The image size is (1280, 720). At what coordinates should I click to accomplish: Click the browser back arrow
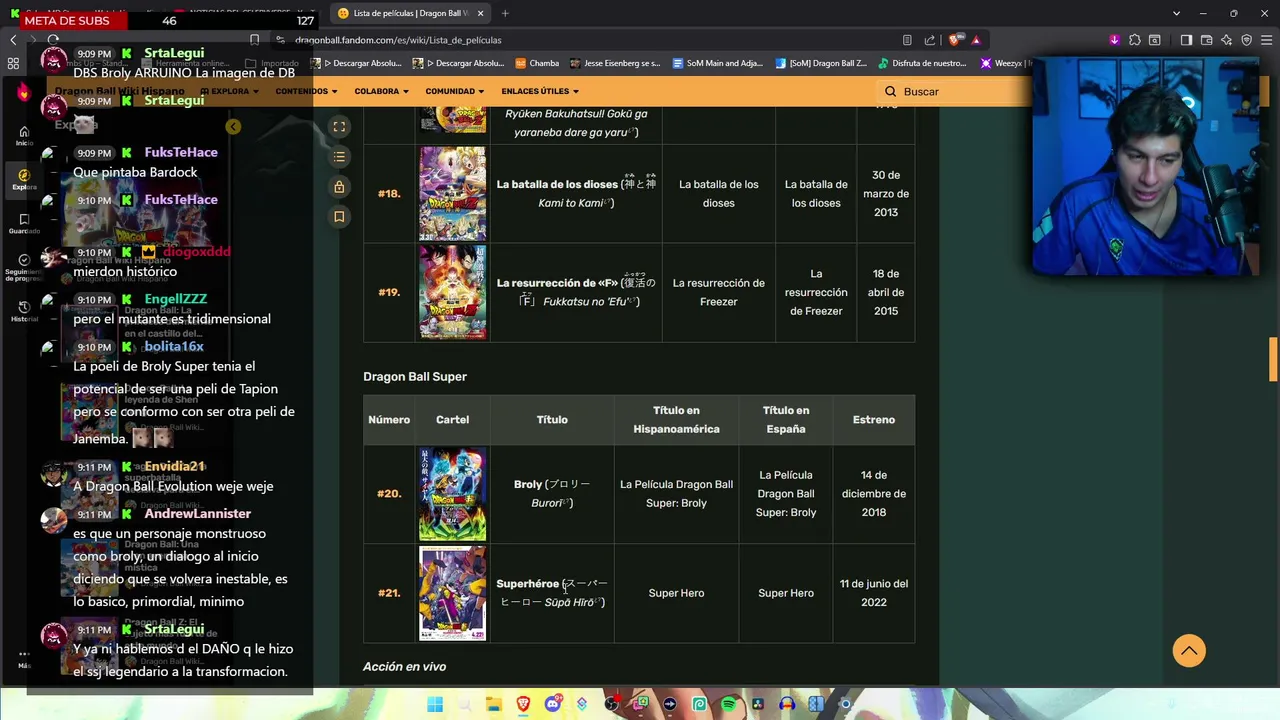(13, 40)
